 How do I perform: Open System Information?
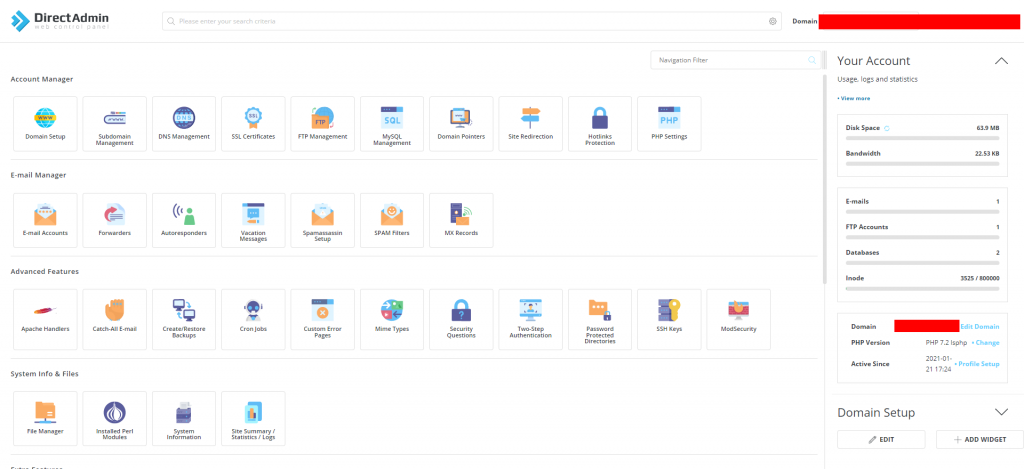click(184, 419)
